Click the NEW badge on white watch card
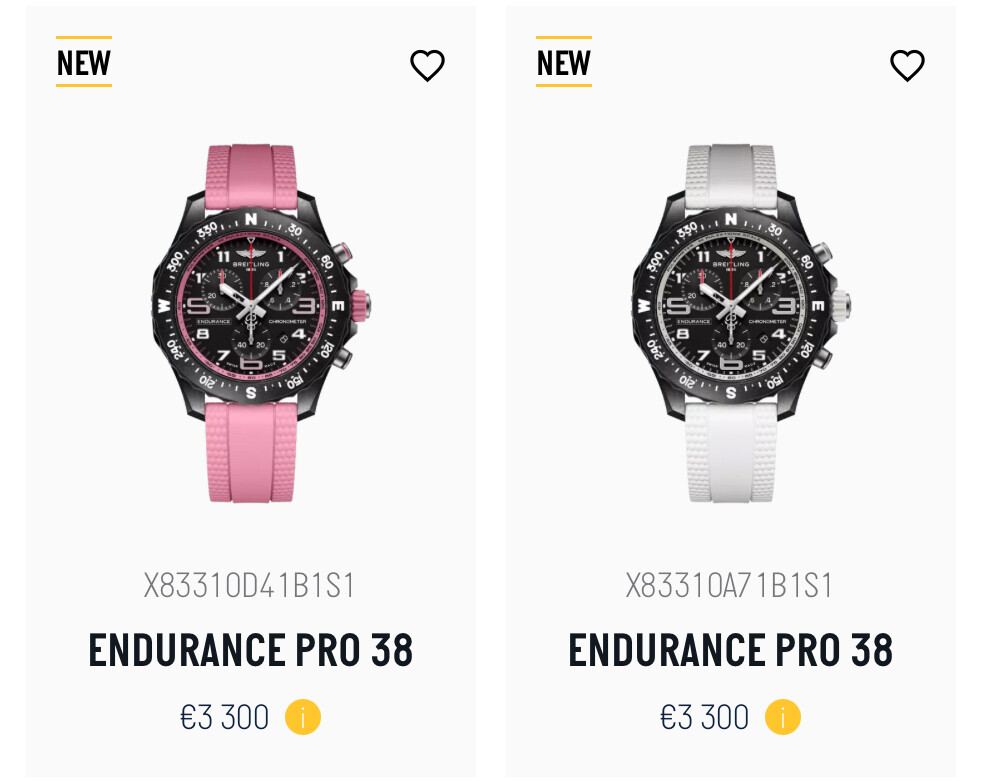This screenshot has height=781, width=982. tap(564, 62)
